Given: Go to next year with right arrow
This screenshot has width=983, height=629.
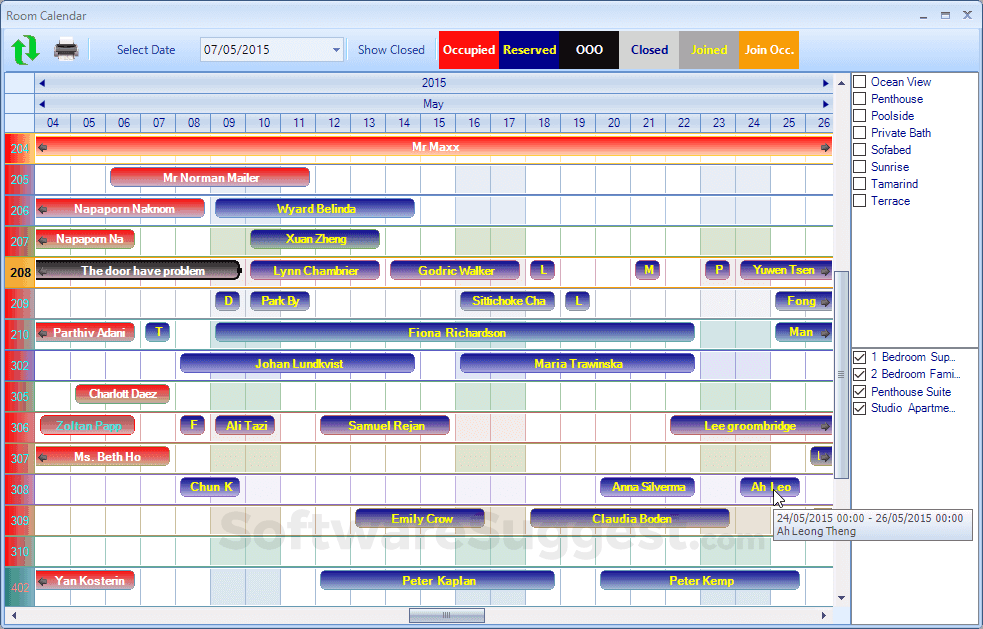Looking at the screenshot, I should [x=826, y=83].
